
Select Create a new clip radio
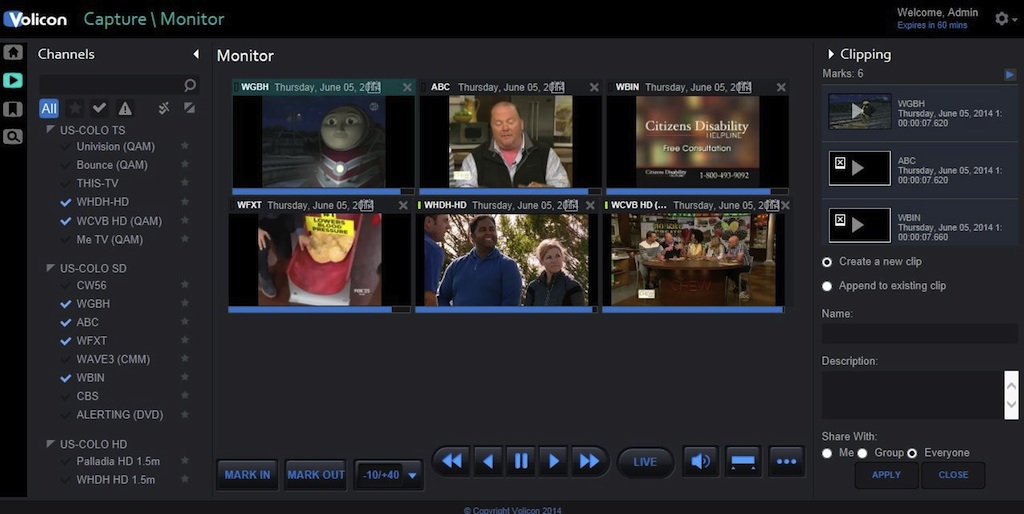[827, 262]
